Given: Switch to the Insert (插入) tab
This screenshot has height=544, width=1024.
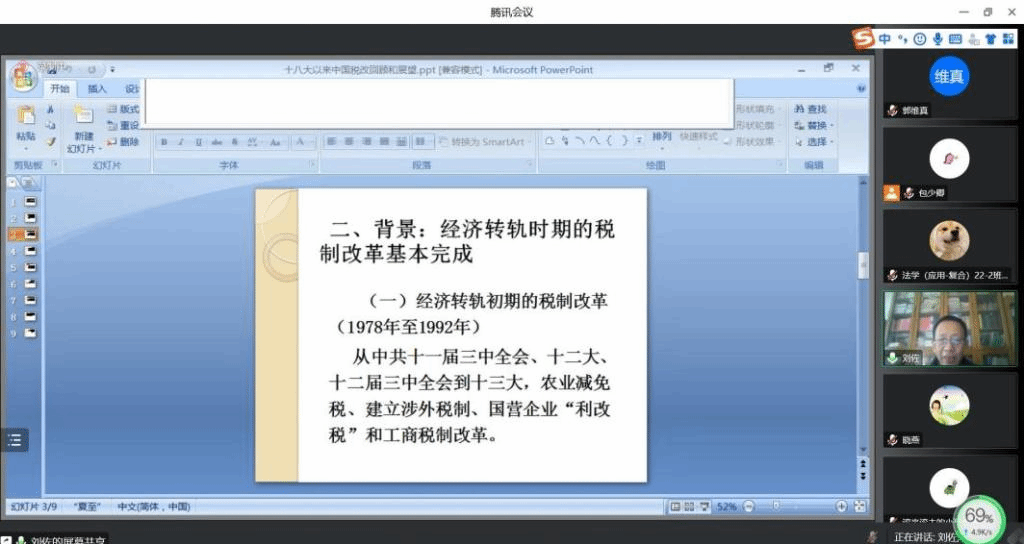Looking at the screenshot, I should tap(97, 89).
